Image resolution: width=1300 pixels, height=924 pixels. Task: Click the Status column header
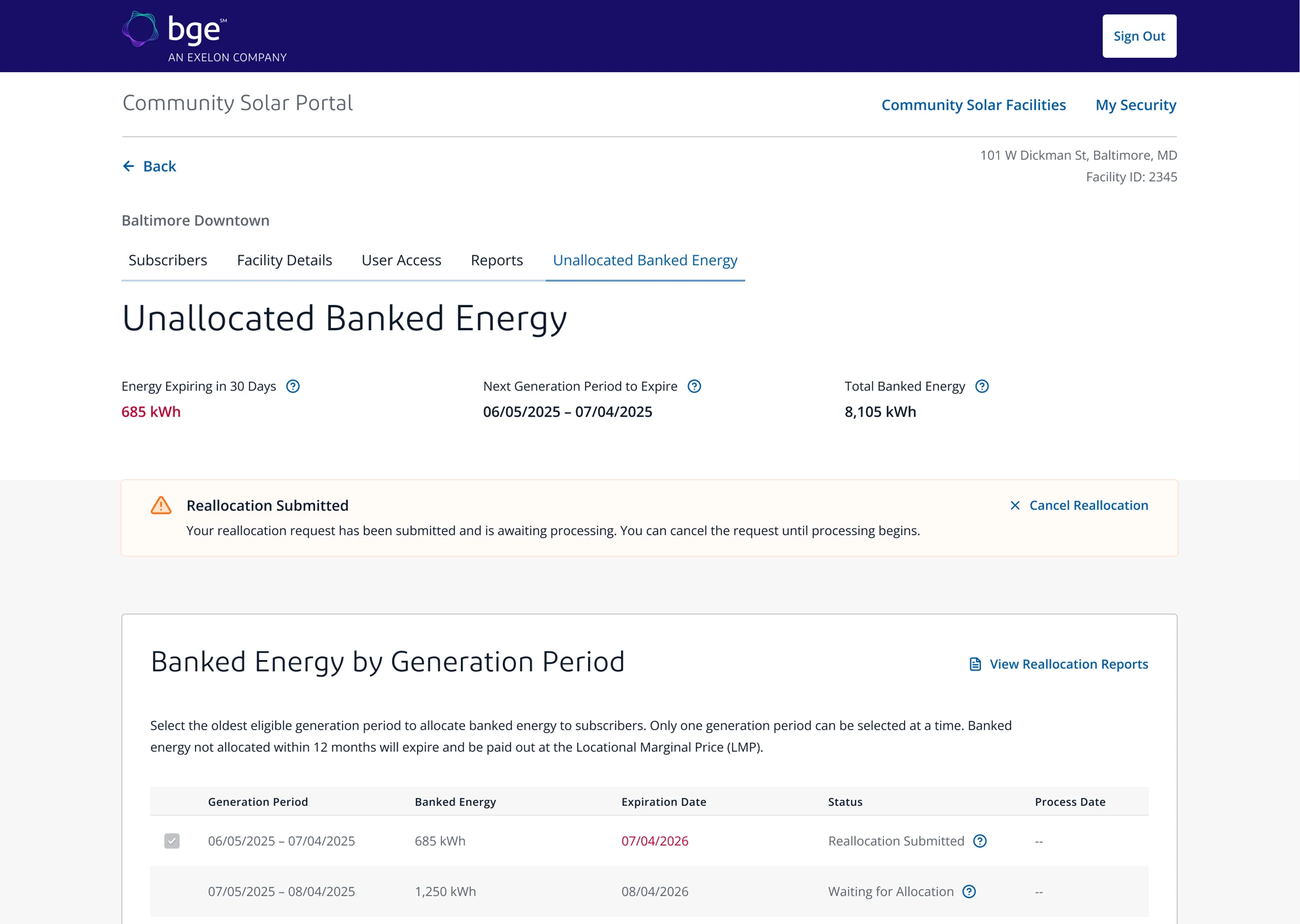(845, 802)
